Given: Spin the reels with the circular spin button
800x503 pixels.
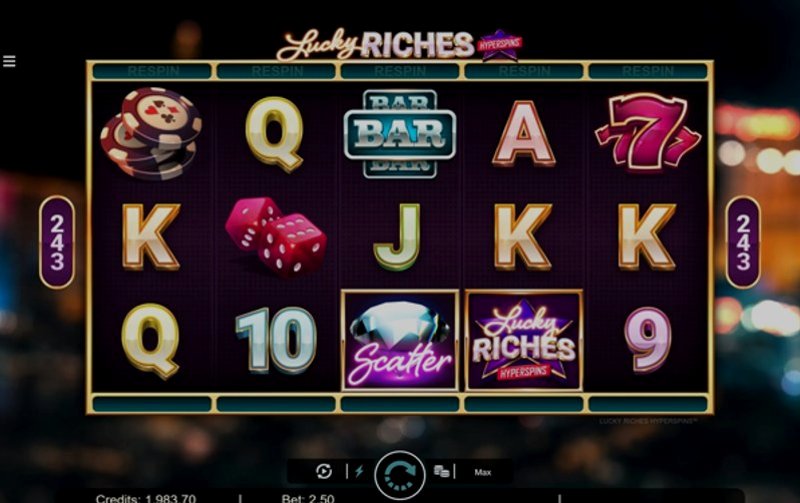Looking at the screenshot, I should 399,475.
